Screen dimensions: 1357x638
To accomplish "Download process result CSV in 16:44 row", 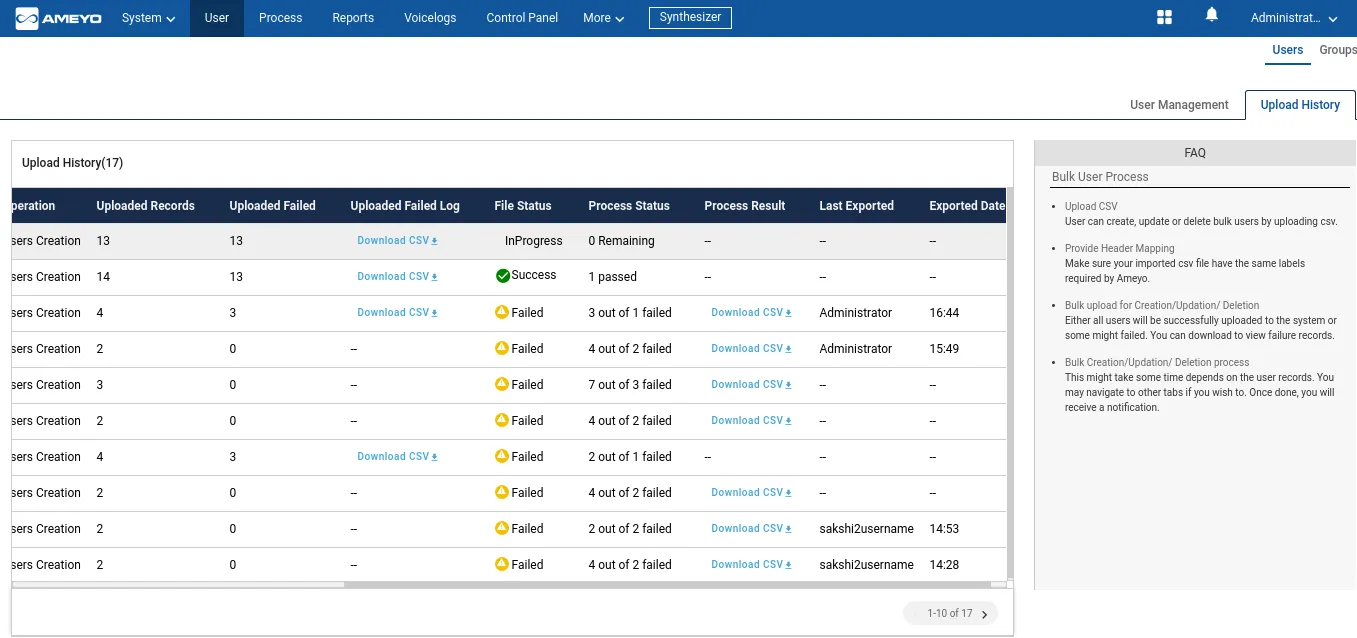I will 751,313.
